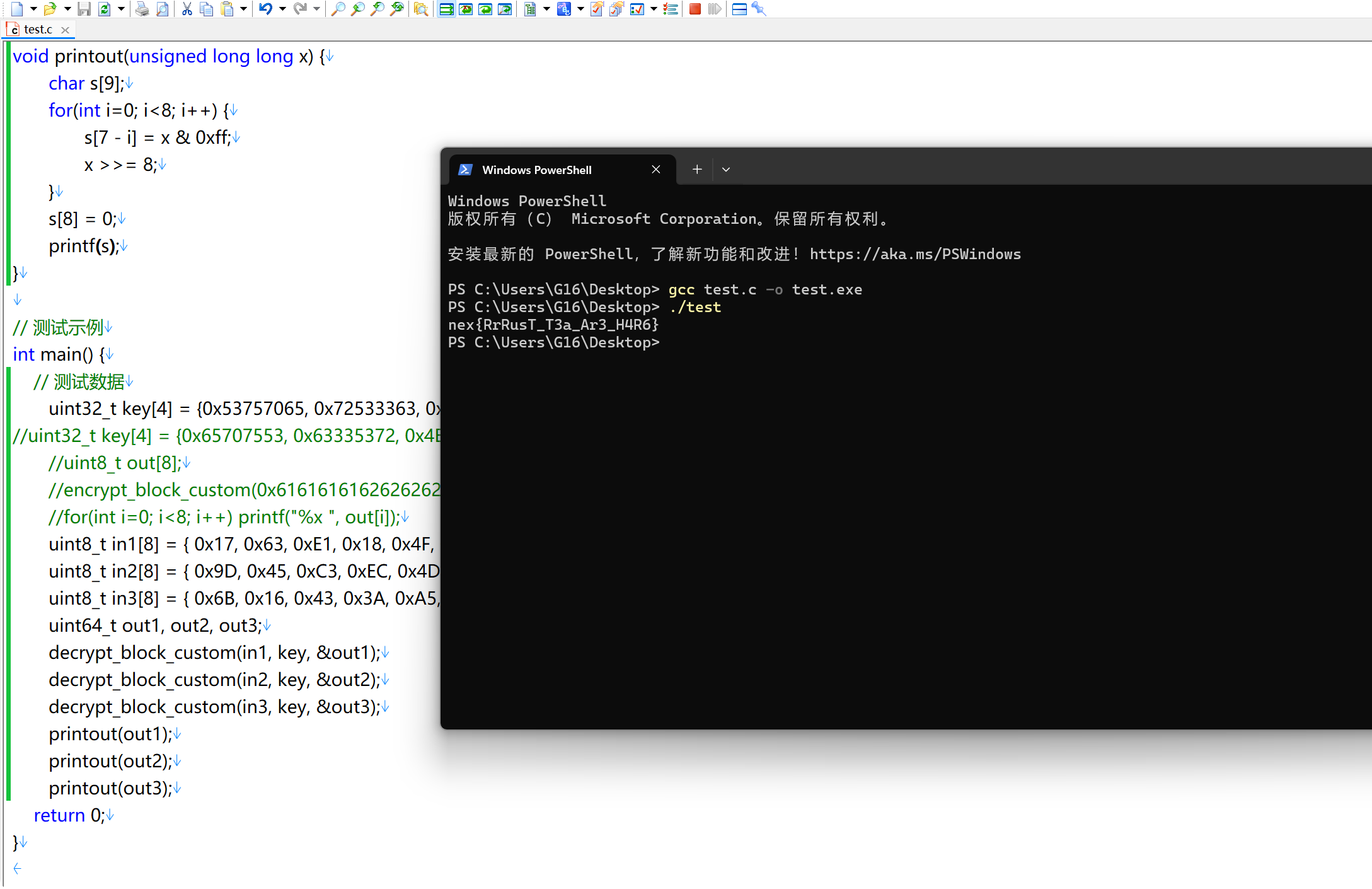Click the New file icon
This screenshot has height=889, width=1372.
17,9
